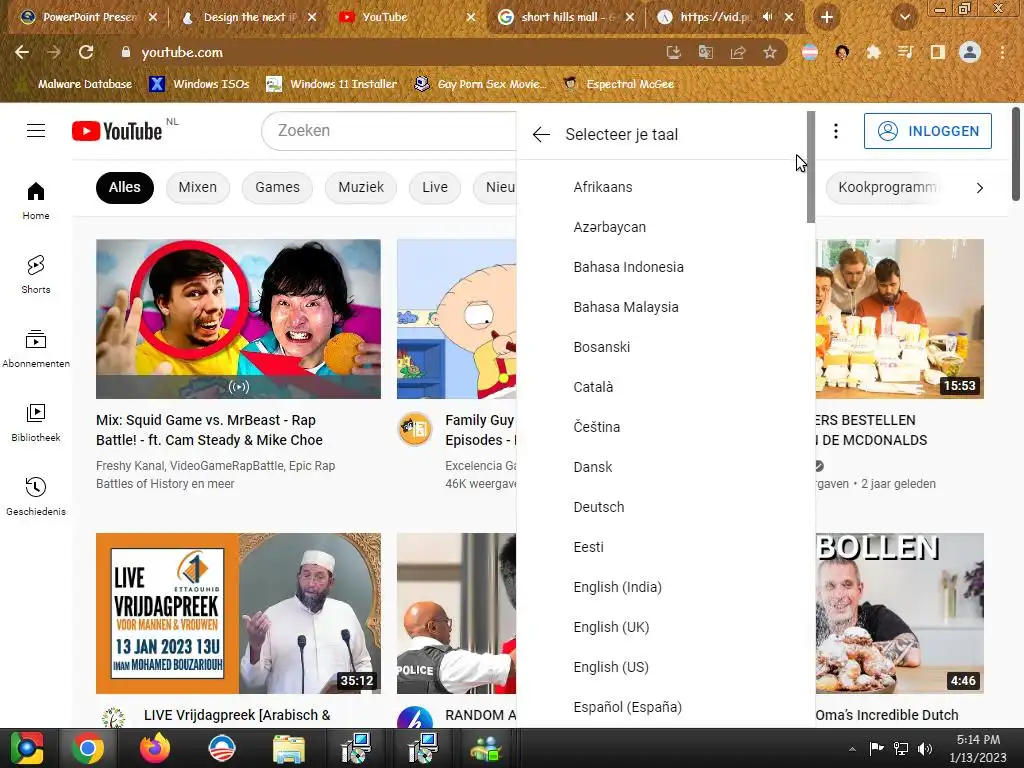Open Abonnementen in the sidebar

36,349
